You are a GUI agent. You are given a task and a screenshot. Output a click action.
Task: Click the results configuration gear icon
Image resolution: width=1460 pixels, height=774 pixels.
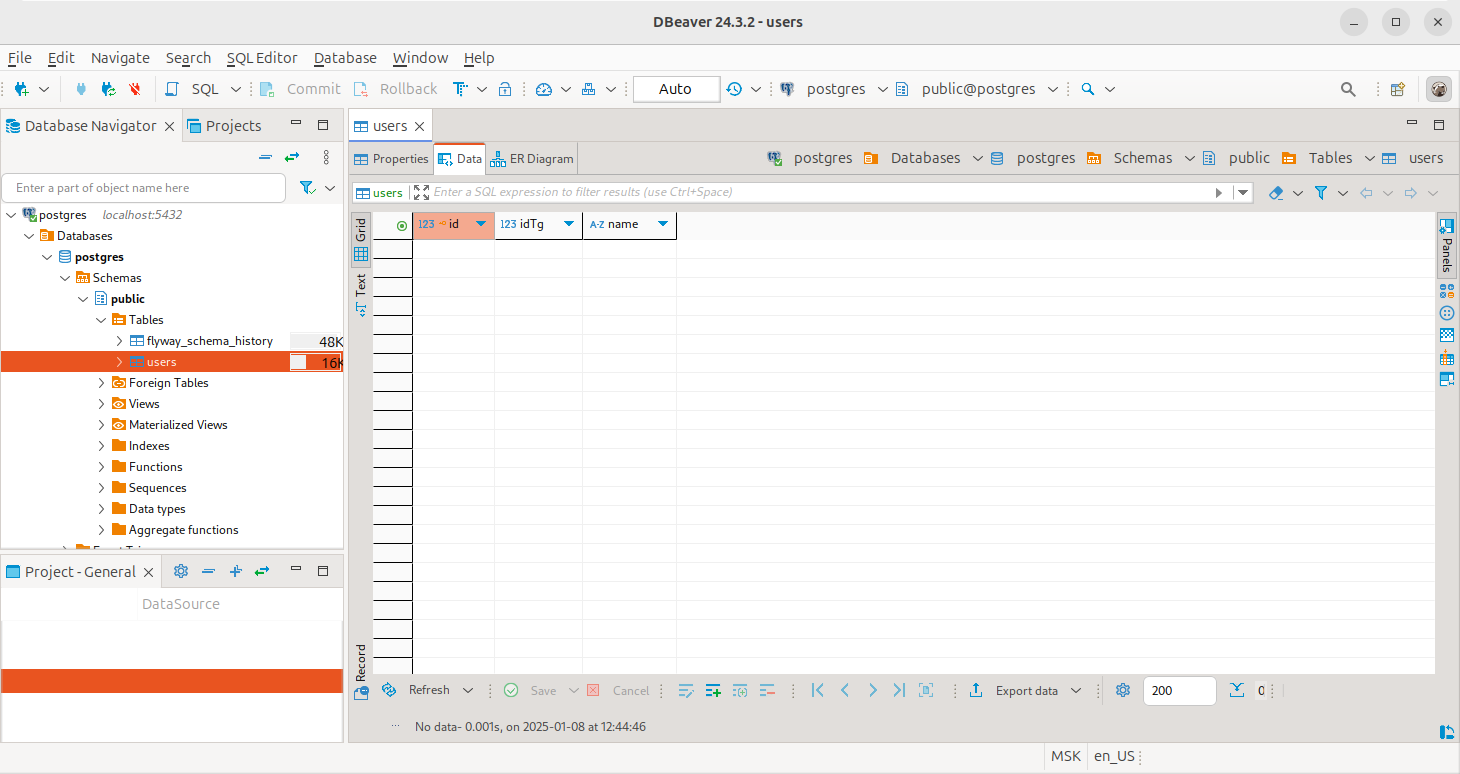coord(1123,690)
